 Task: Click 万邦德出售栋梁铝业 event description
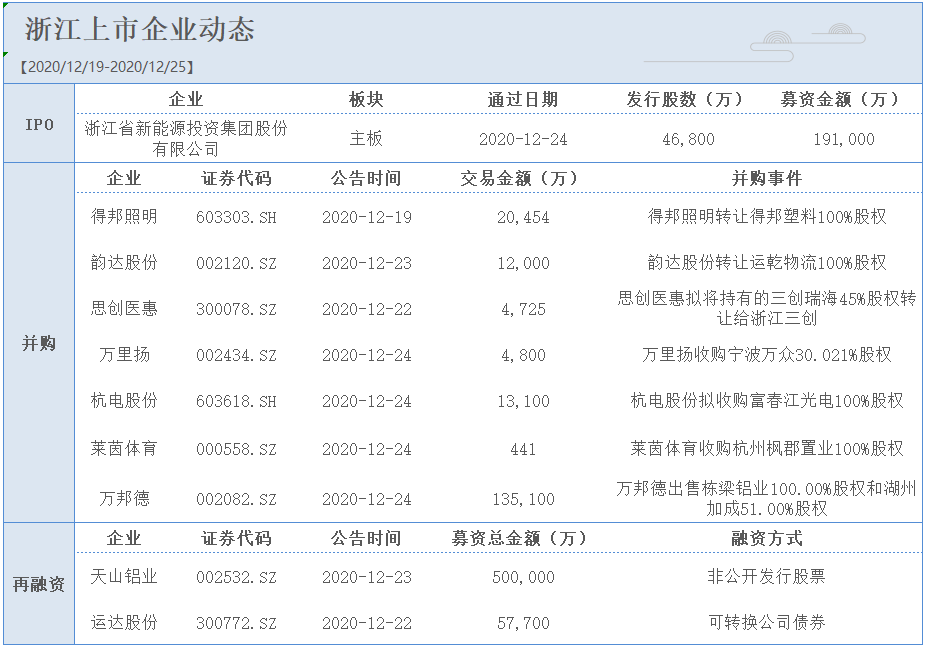[x=767, y=498]
